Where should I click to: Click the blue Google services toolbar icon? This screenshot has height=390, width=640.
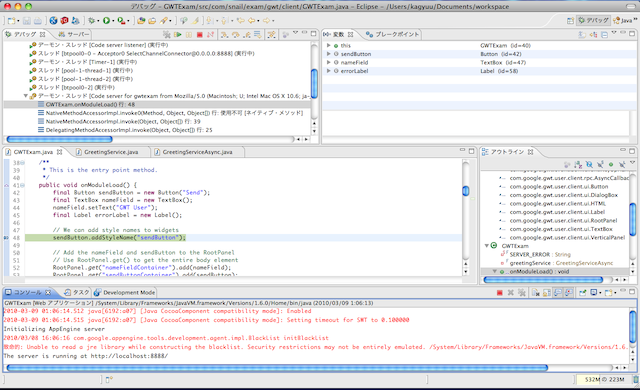coord(53,20)
